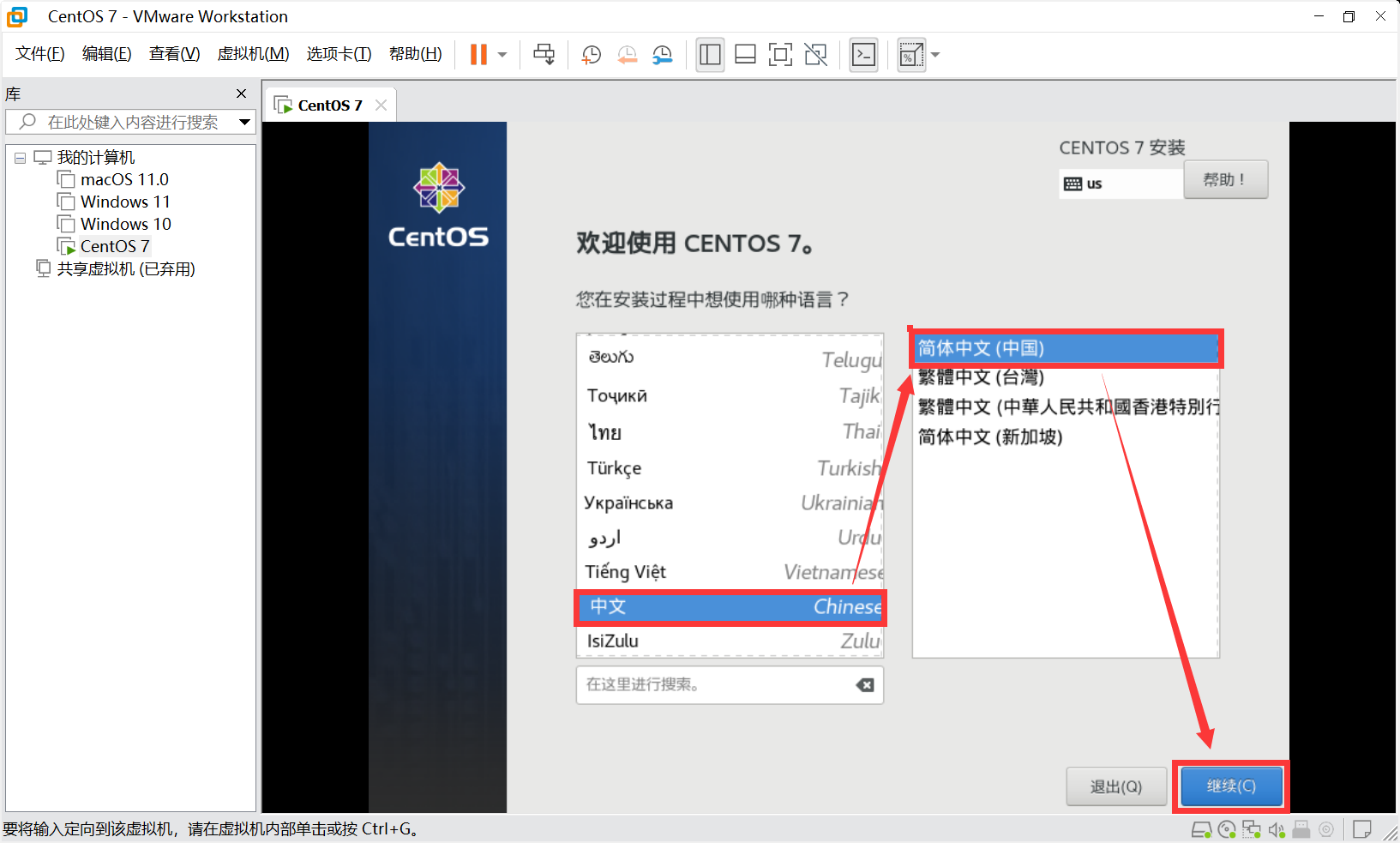Open the 虚拟机(M) menu

coord(253,53)
